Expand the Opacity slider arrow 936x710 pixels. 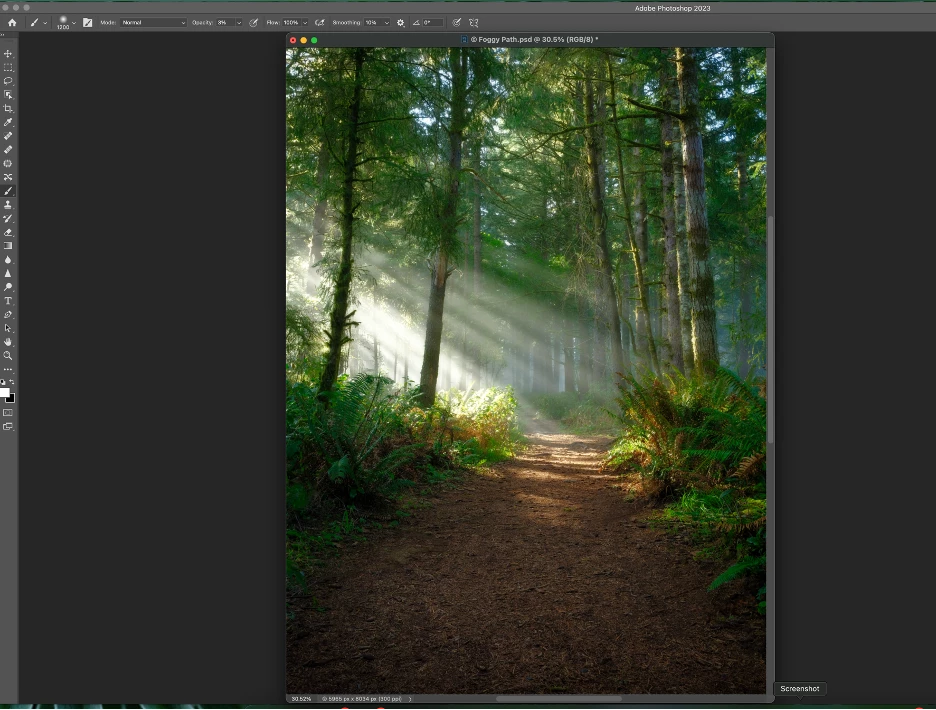tap(239, 23)
